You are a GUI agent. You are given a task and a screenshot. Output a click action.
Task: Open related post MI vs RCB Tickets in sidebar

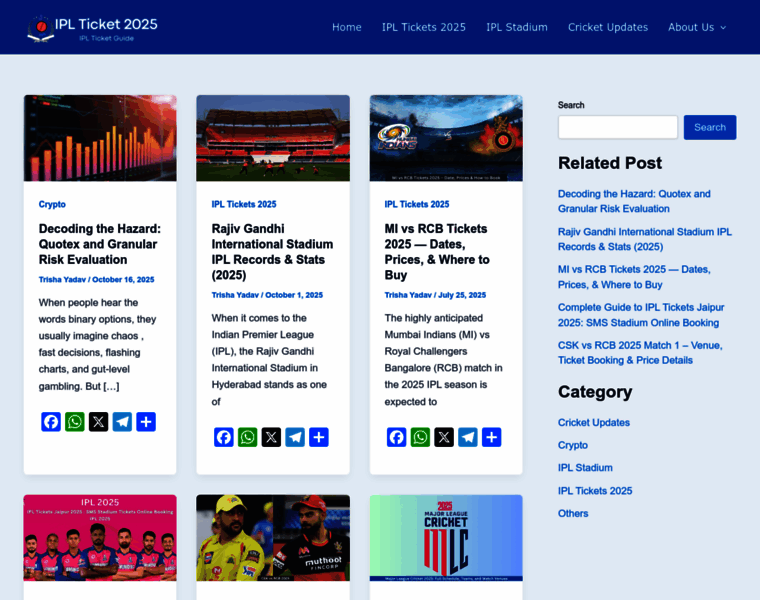[x=634, y=277]
